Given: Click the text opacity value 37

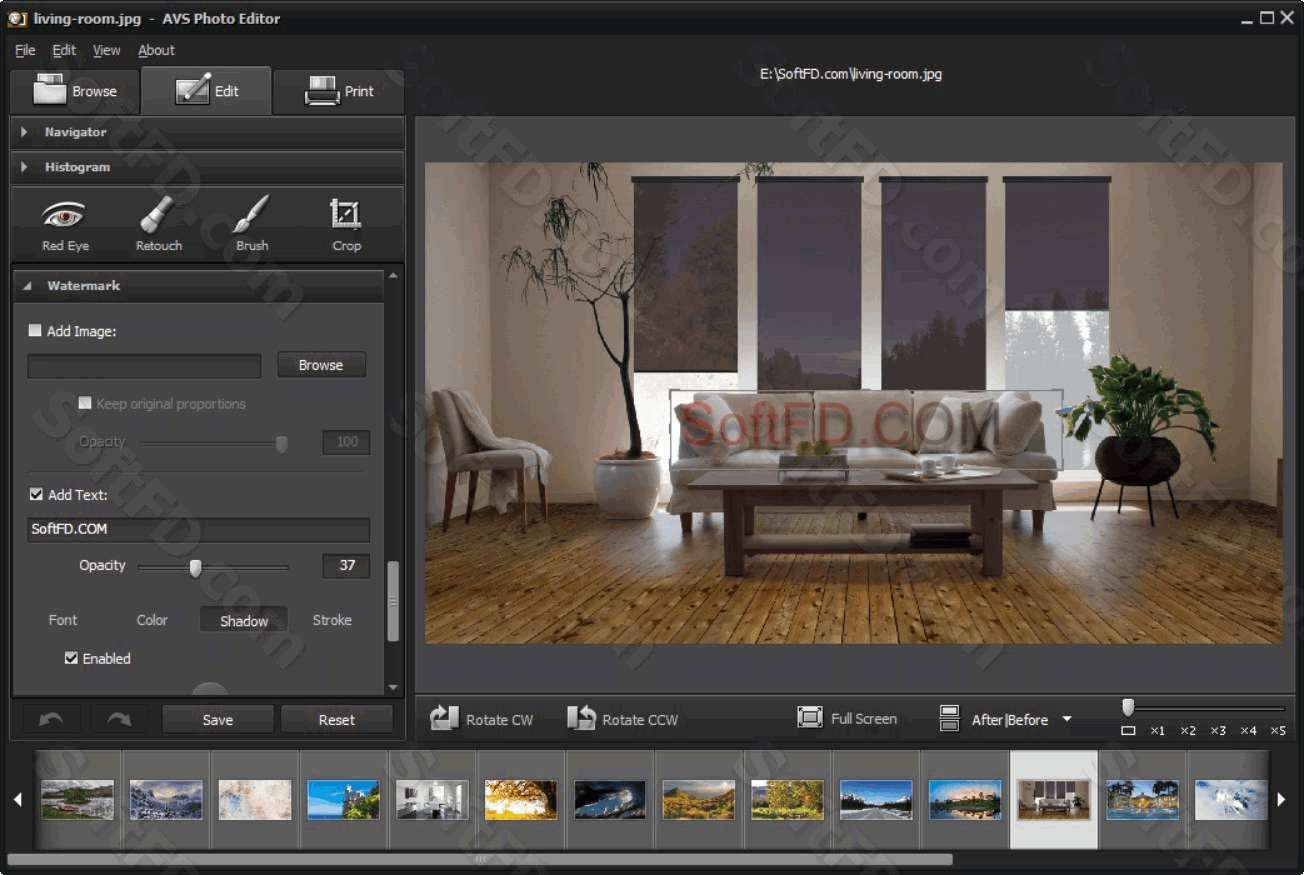Looking at the screenshot, I should (346, 566).
